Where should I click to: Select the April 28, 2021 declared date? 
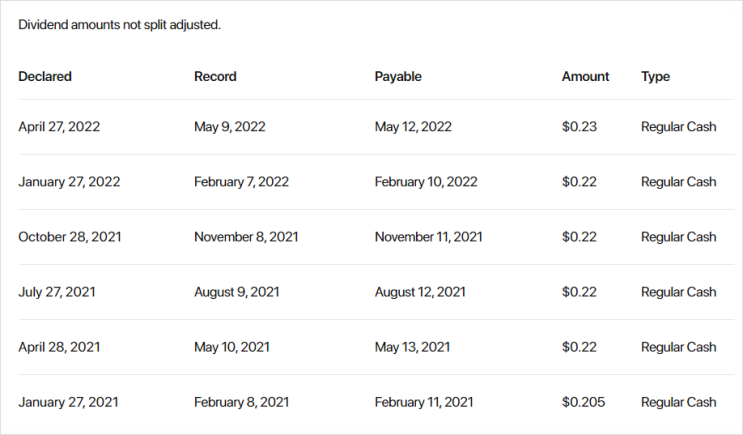[59, 347]
